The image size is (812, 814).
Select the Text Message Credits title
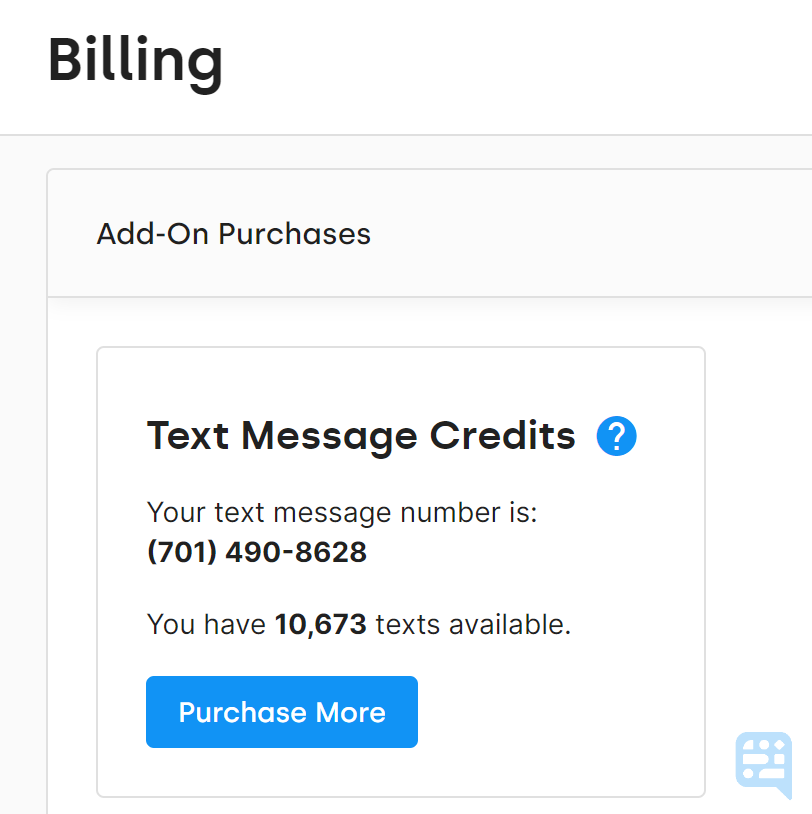(361, 436)
